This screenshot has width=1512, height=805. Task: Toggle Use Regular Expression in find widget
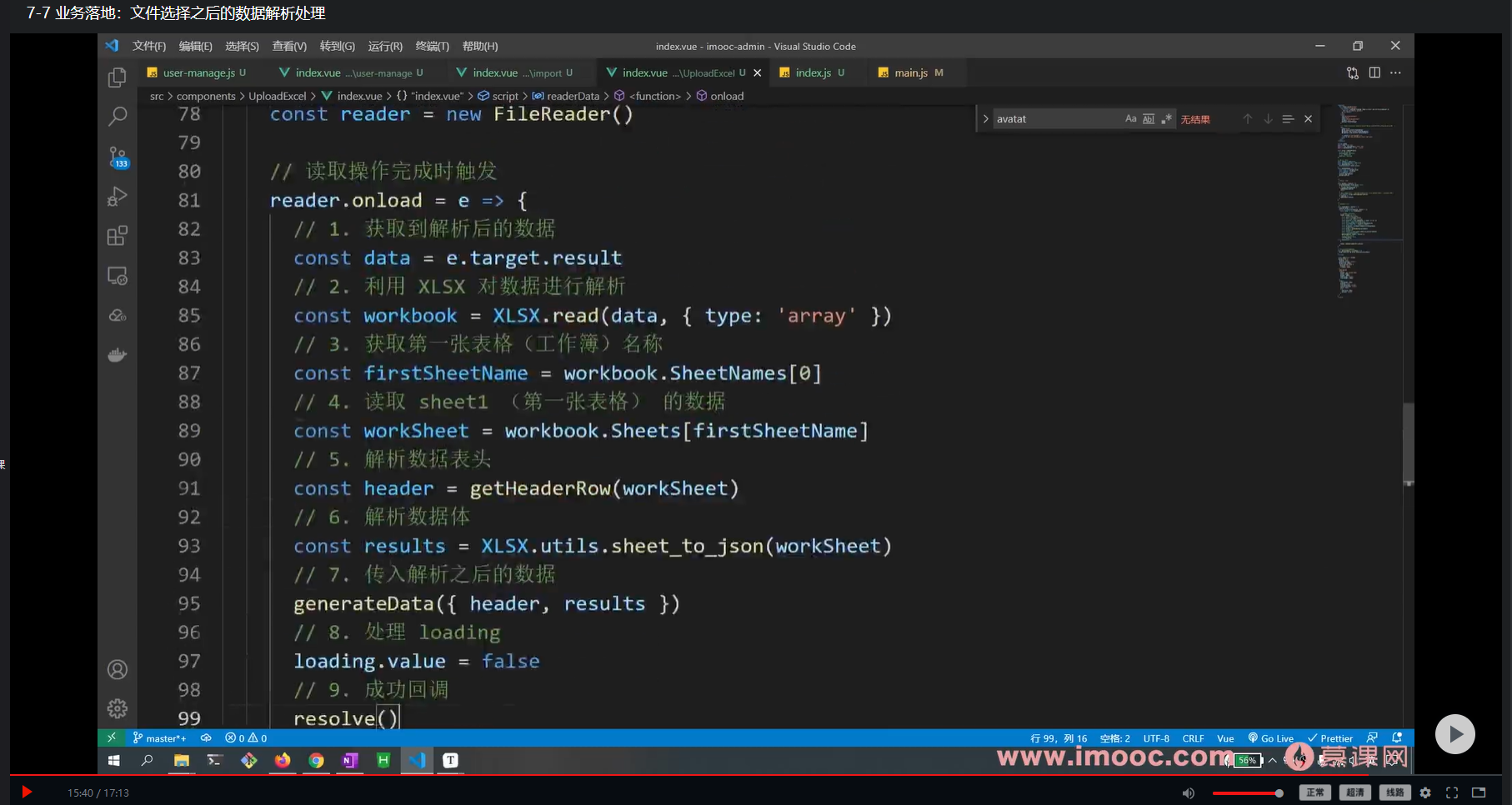point(1166,119)
